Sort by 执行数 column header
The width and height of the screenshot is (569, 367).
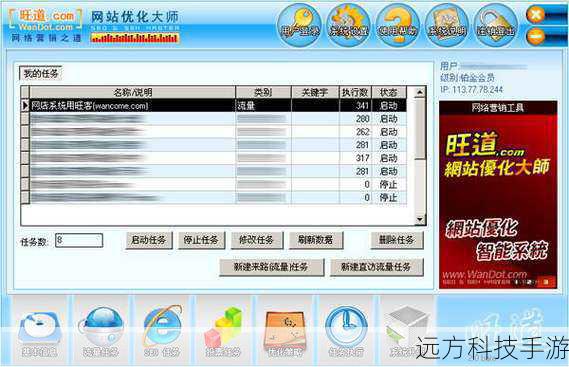coord(355,92)
